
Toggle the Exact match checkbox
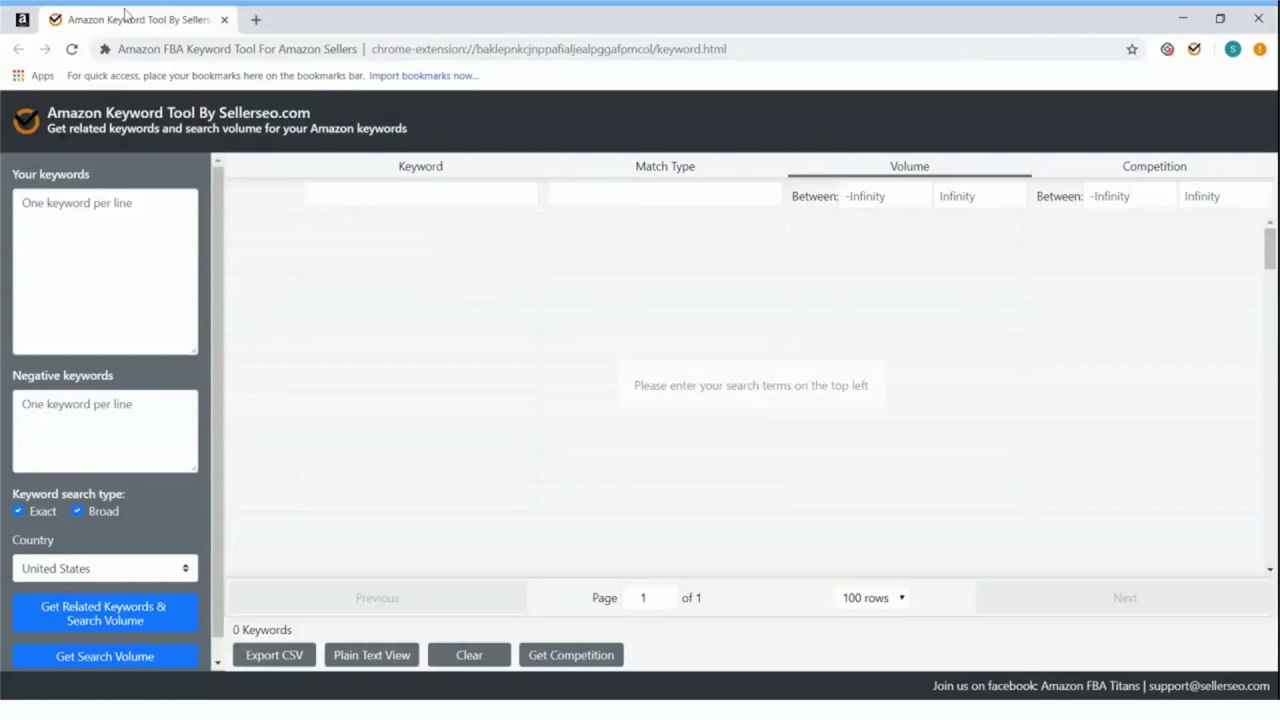[x=18, y=511]
